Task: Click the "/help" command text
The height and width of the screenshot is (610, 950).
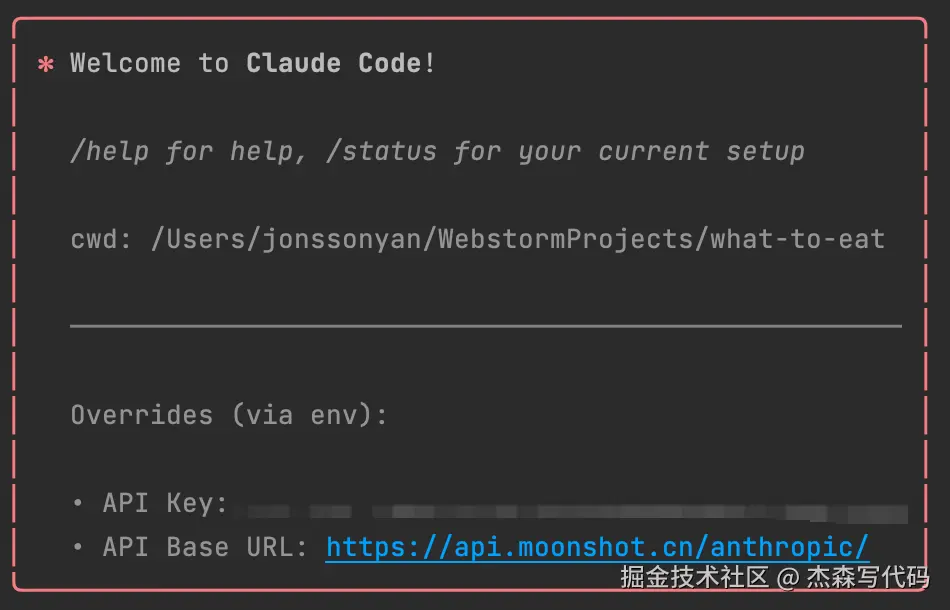Action: pyautogui.click(x=110, y=151)
